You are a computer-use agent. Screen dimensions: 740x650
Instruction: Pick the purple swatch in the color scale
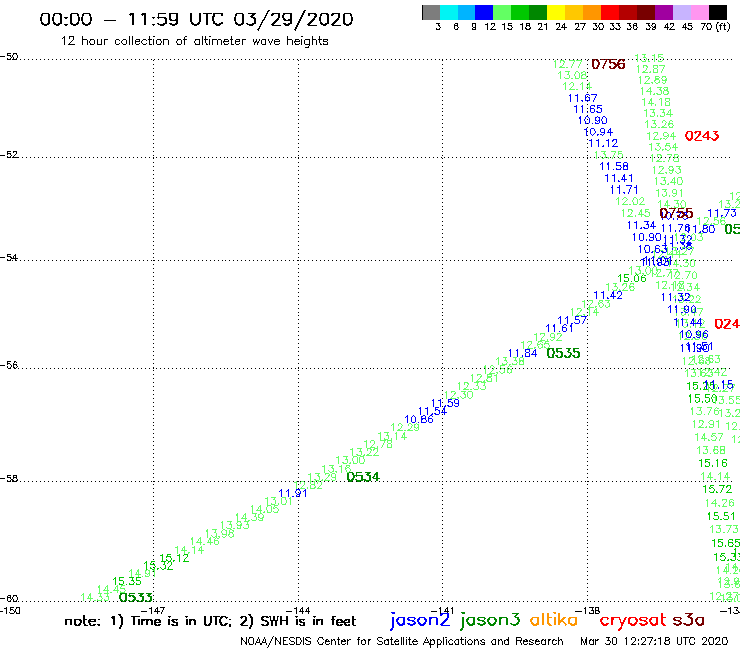point(663,12)
